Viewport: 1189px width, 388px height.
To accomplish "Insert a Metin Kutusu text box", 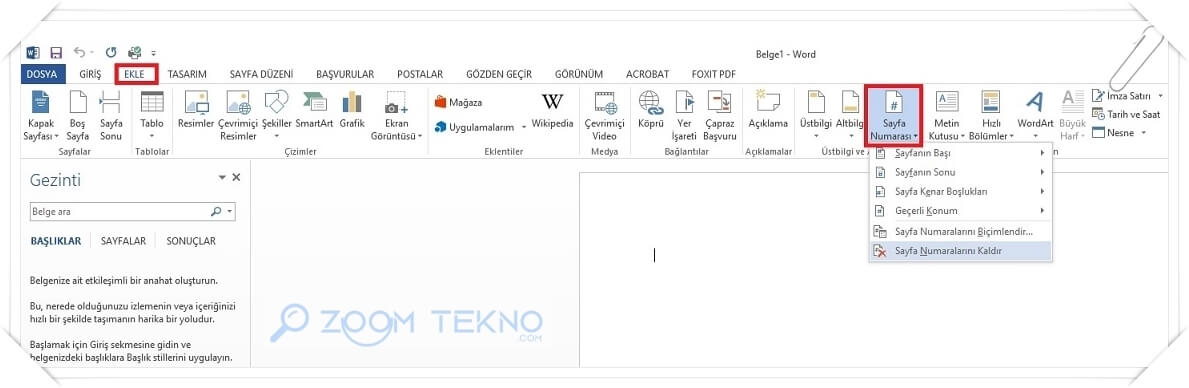I will click(946, 116).
